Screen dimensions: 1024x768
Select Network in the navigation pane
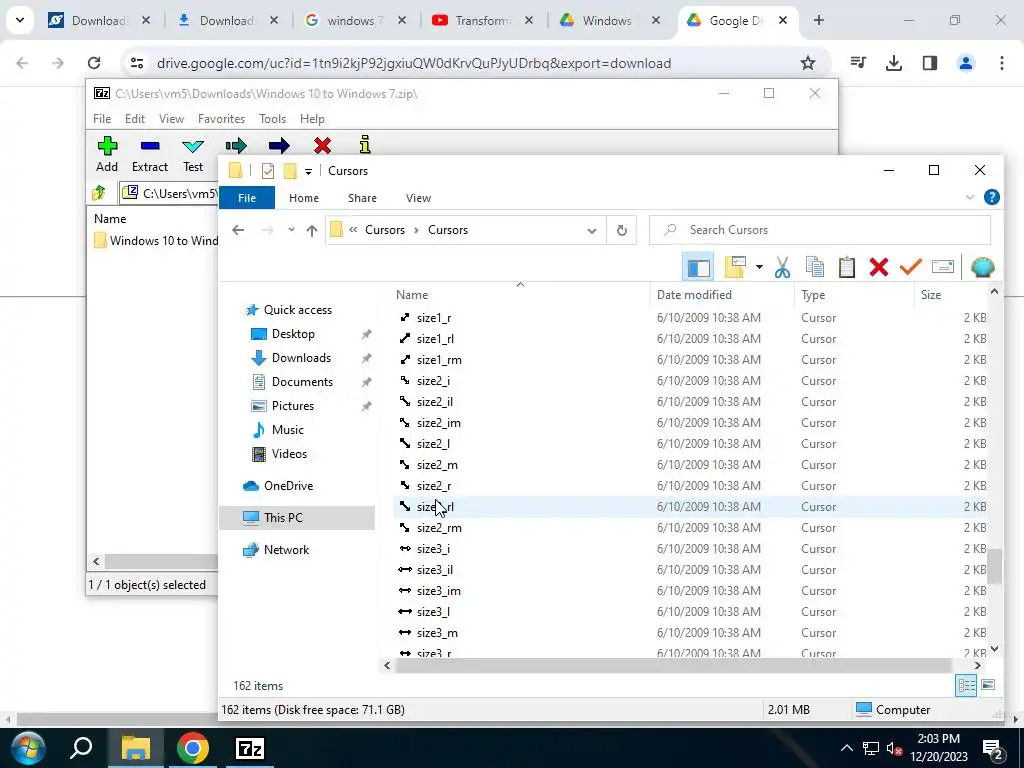pos(286,550)
